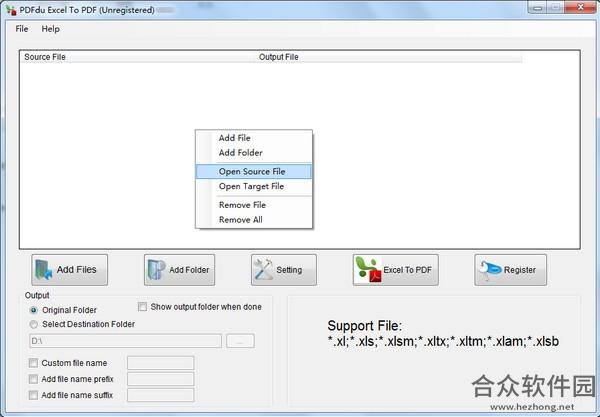The width and height of the screenshot is (600, 417).
Task: Select Open Source File menu entry
Action: [254, 171]
